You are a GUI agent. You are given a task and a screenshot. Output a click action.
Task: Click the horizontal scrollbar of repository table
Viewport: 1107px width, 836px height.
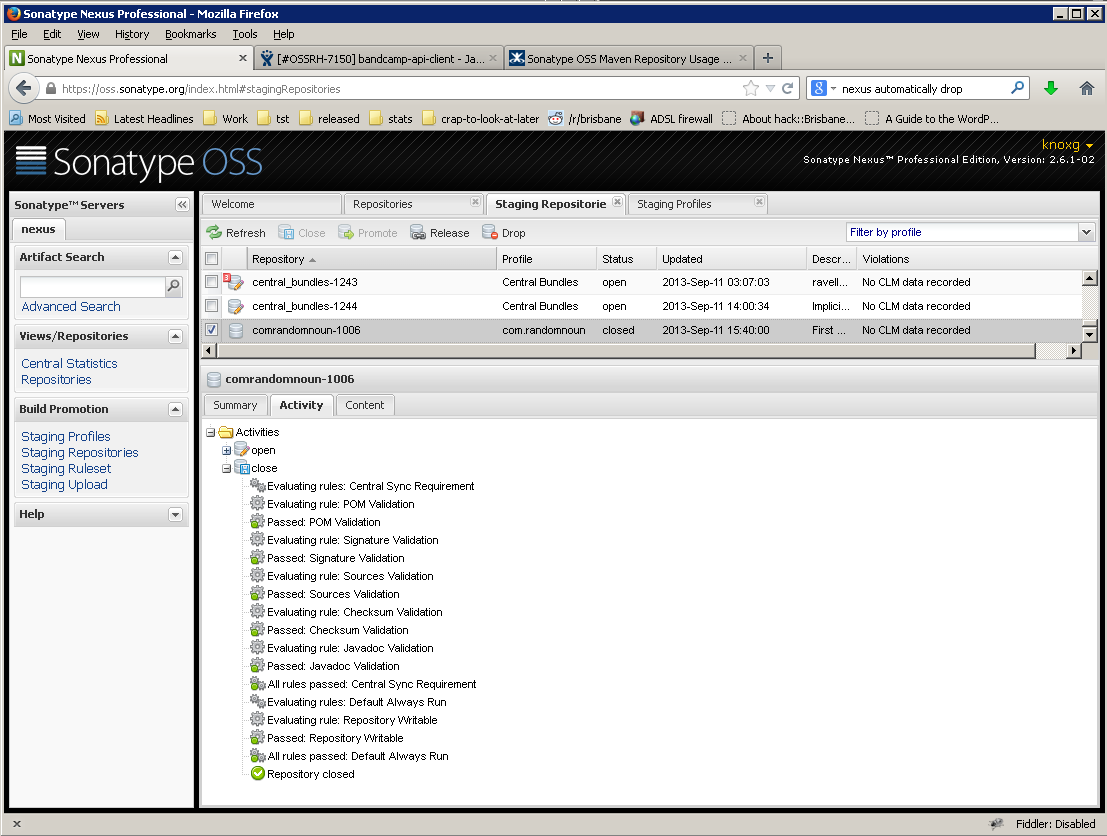coord(626,350)
